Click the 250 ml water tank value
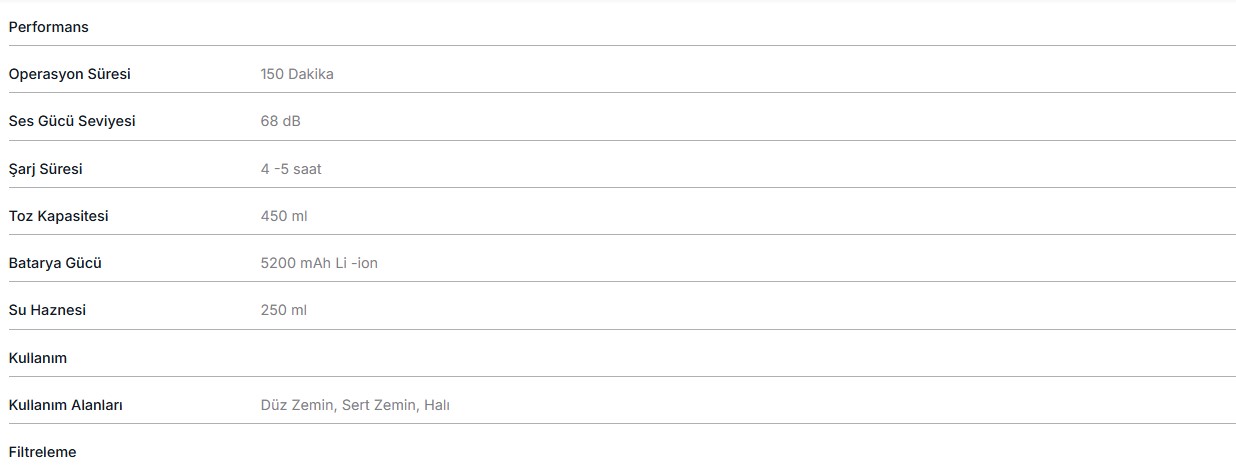This screenshot has height=471, width=1236. pyautogui.click(x=283, y=310)
